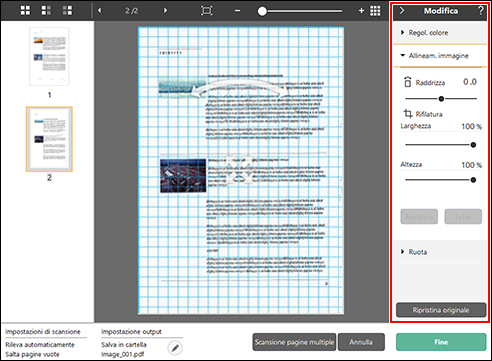Expand the Ruota section

[440, 252]
